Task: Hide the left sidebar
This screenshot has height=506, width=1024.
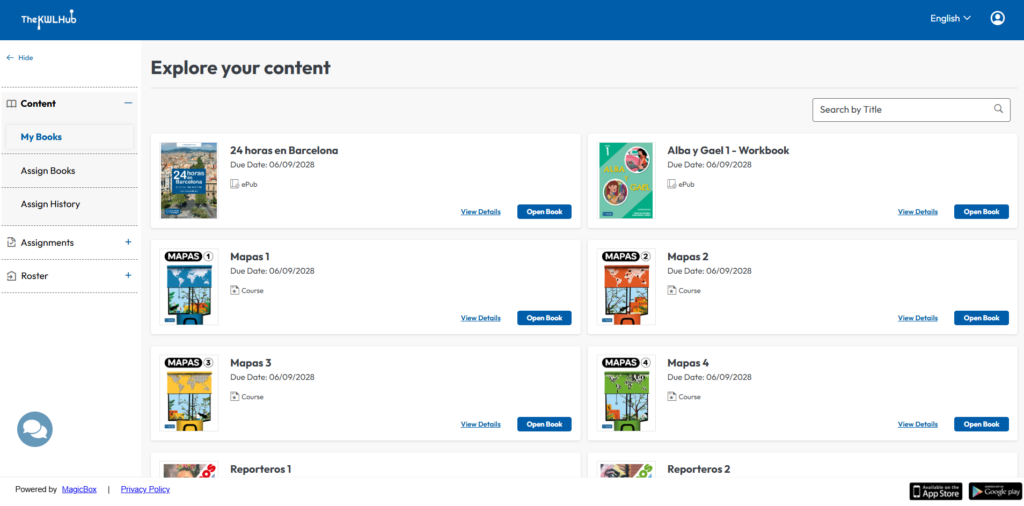Action: pos(20,58)
